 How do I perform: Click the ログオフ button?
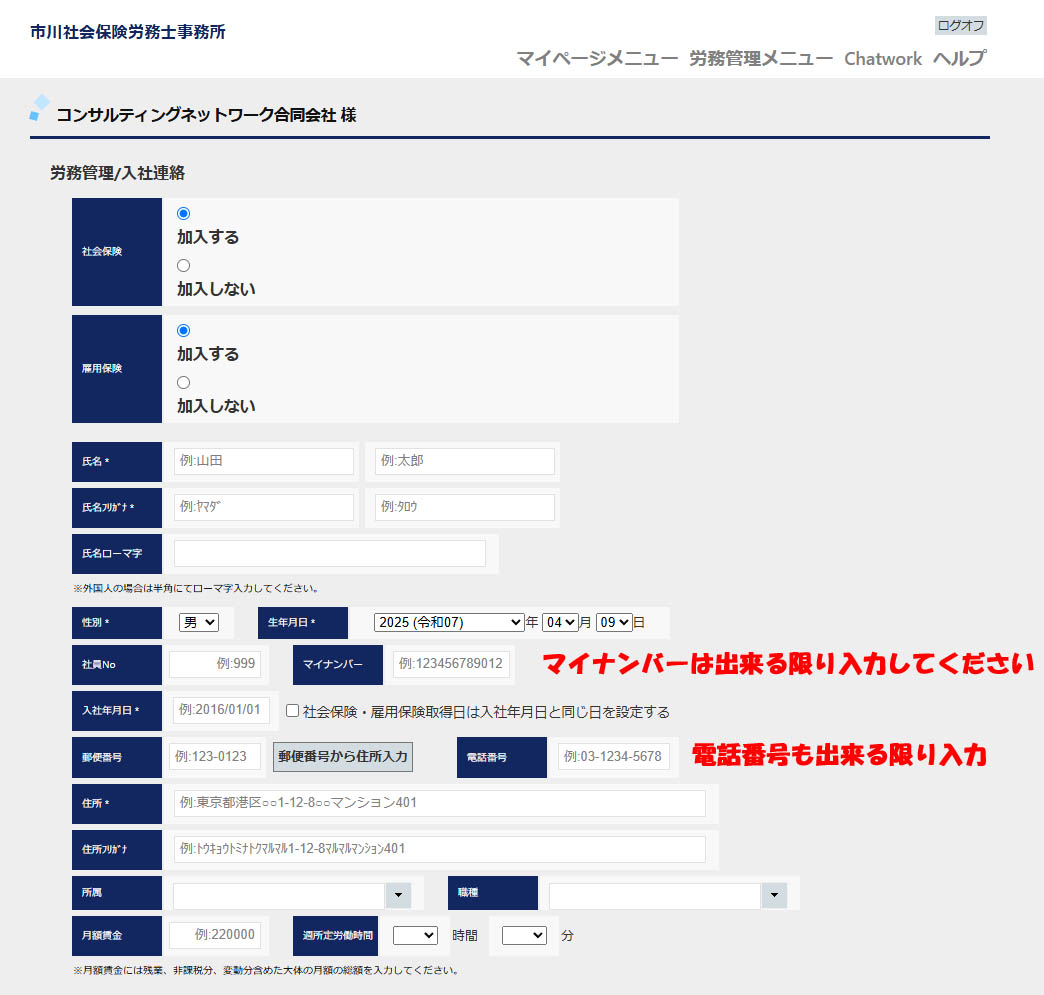[961, 26]
